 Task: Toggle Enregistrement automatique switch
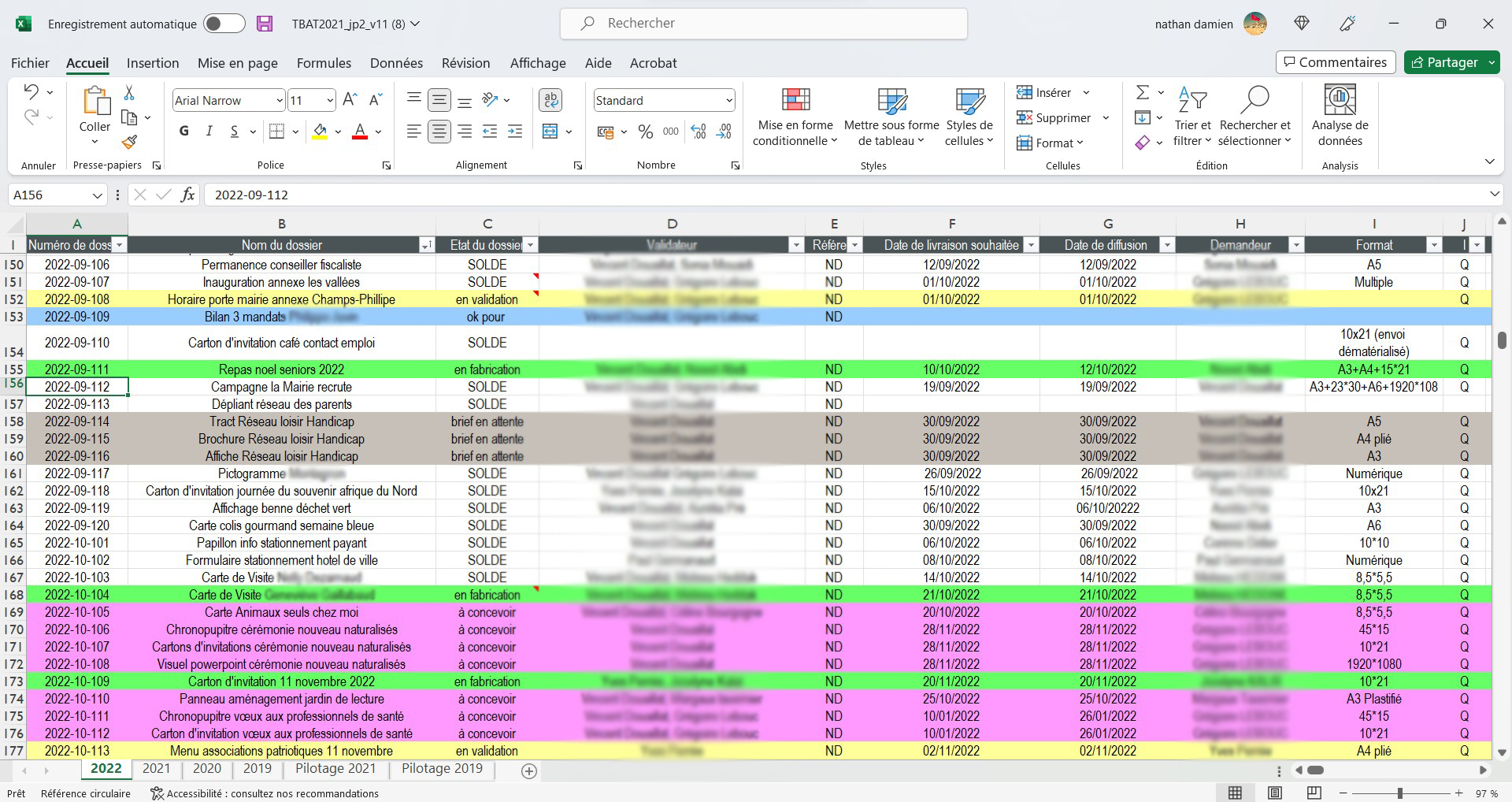point(224,24)
